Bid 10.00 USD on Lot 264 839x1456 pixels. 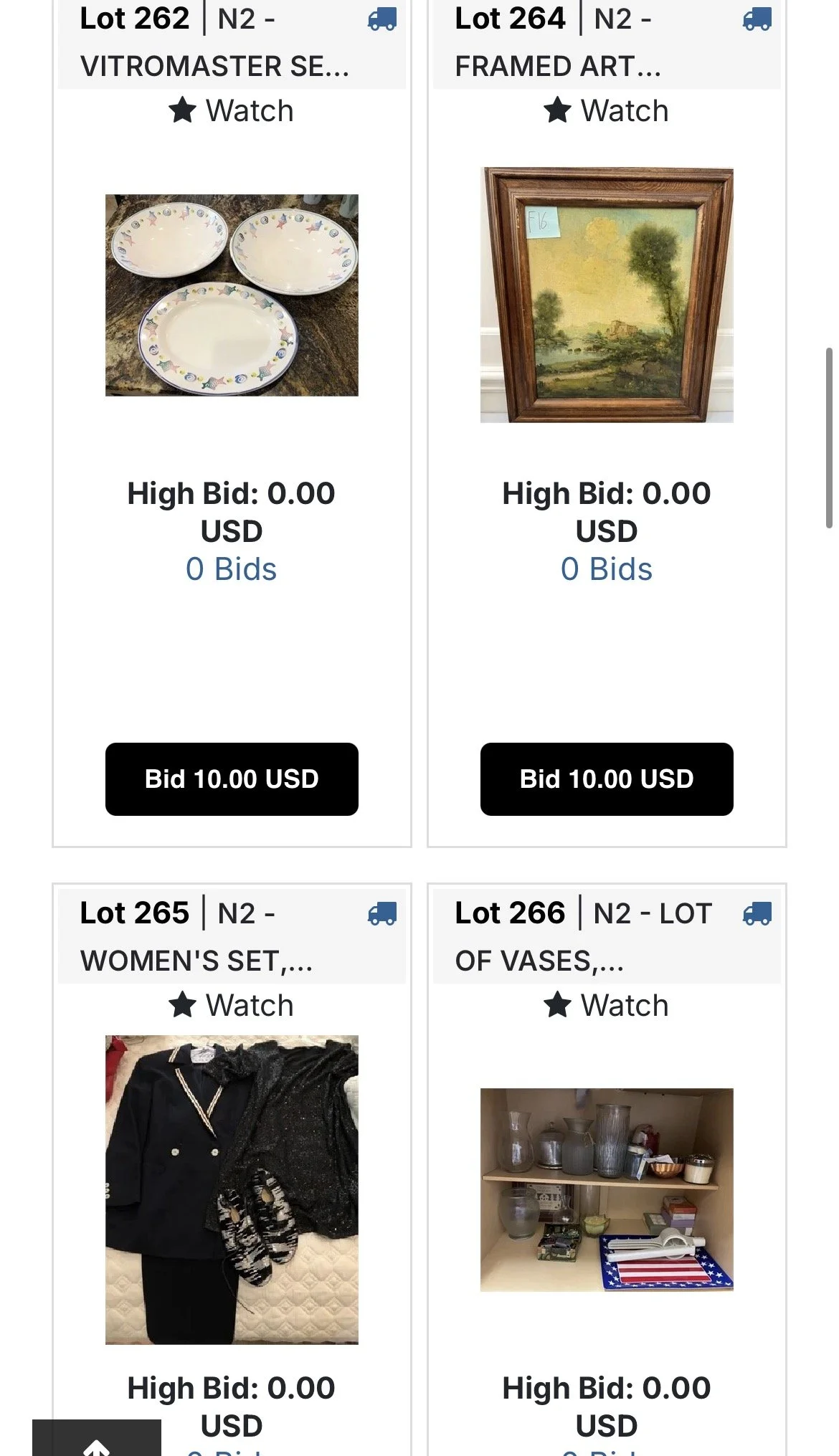point(607,779)
